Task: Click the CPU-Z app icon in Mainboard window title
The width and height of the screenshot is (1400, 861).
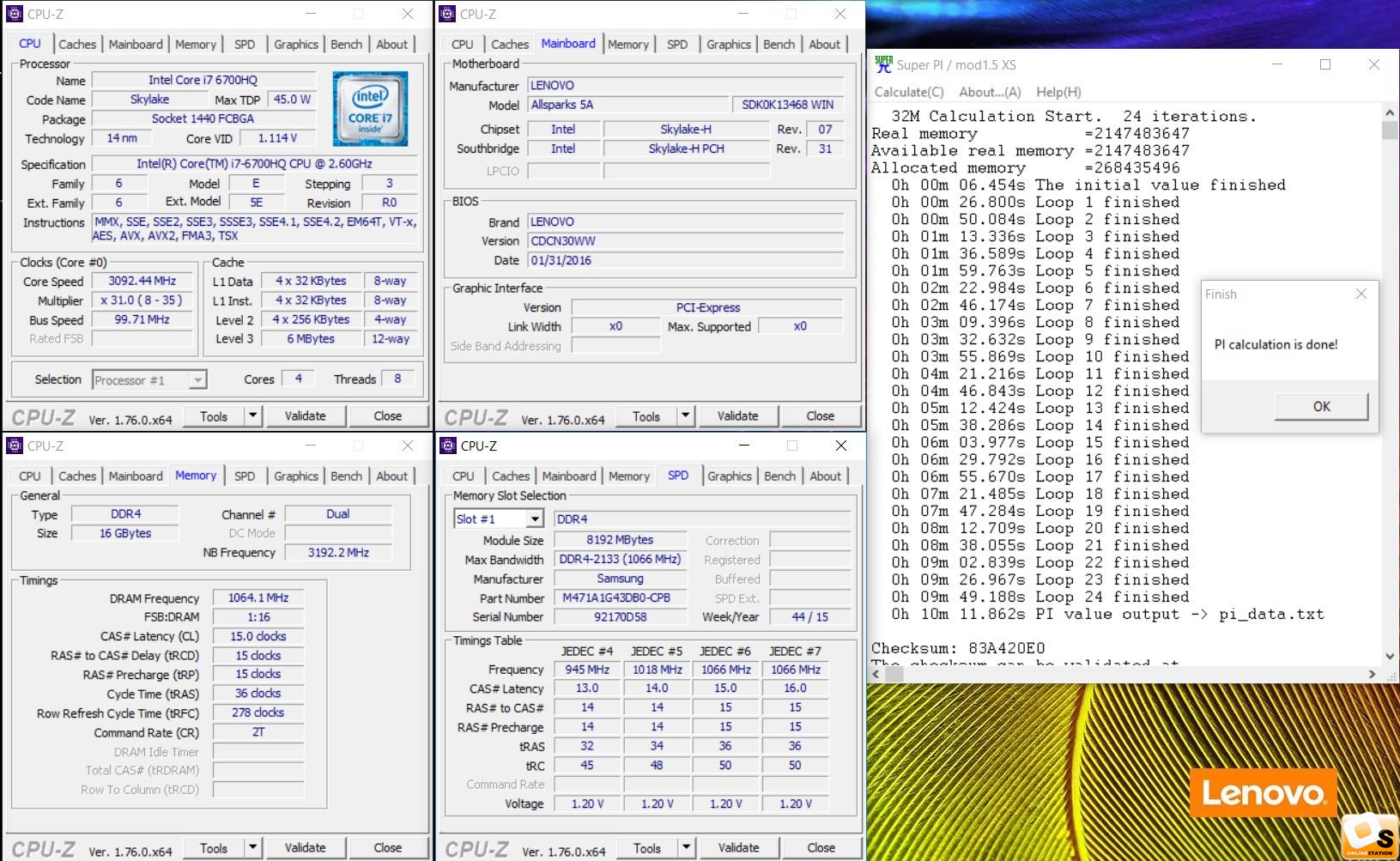Action: tap(447, 14)
